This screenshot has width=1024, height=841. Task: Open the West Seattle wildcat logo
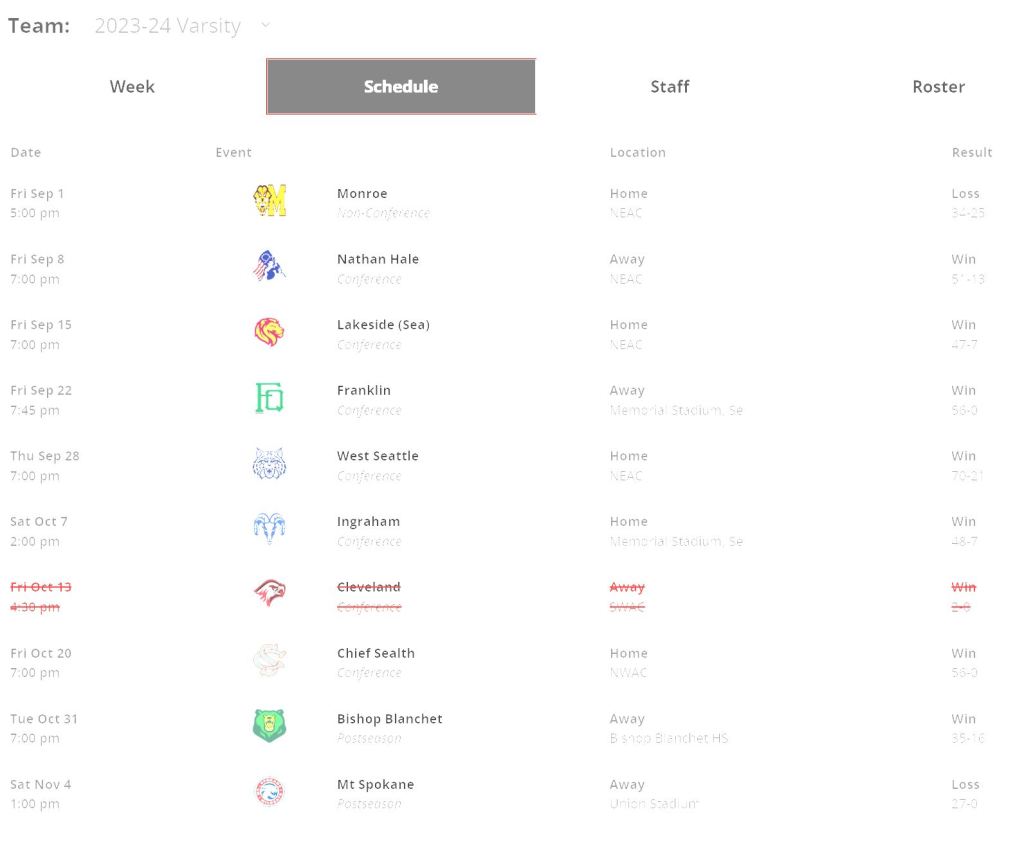point(269,464)
